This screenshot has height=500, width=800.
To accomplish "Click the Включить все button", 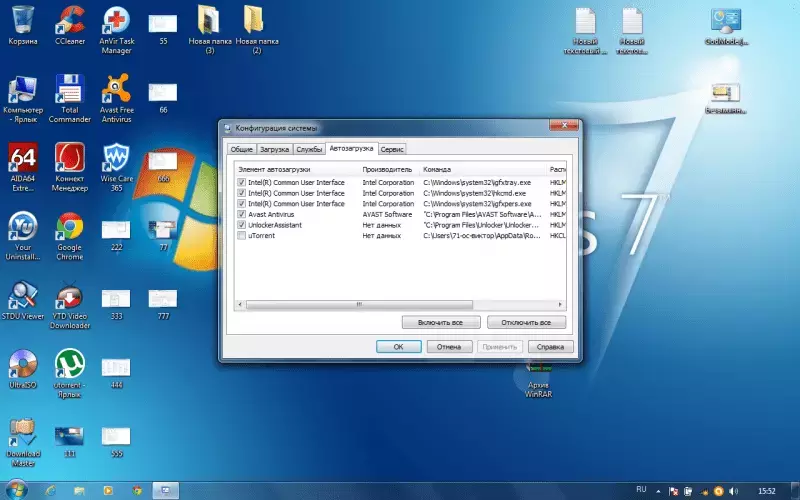I will click(441, 322).
